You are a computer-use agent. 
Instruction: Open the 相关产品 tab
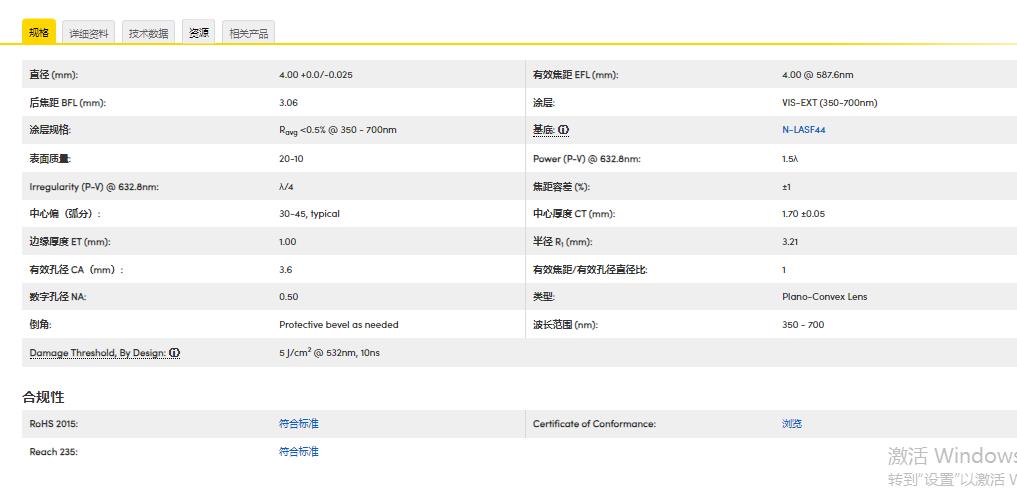(x=248, y=33)
